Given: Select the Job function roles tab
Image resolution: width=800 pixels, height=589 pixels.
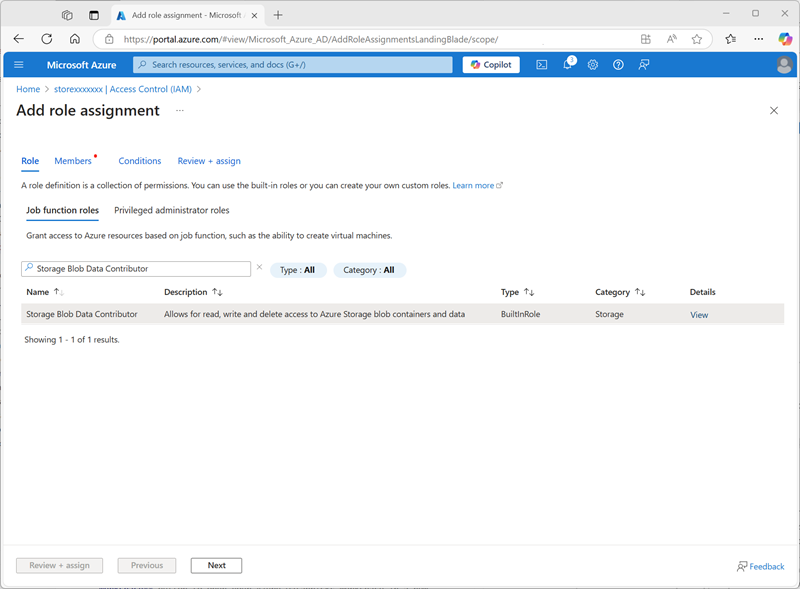Looking at the screenshot, I should 62,210.
